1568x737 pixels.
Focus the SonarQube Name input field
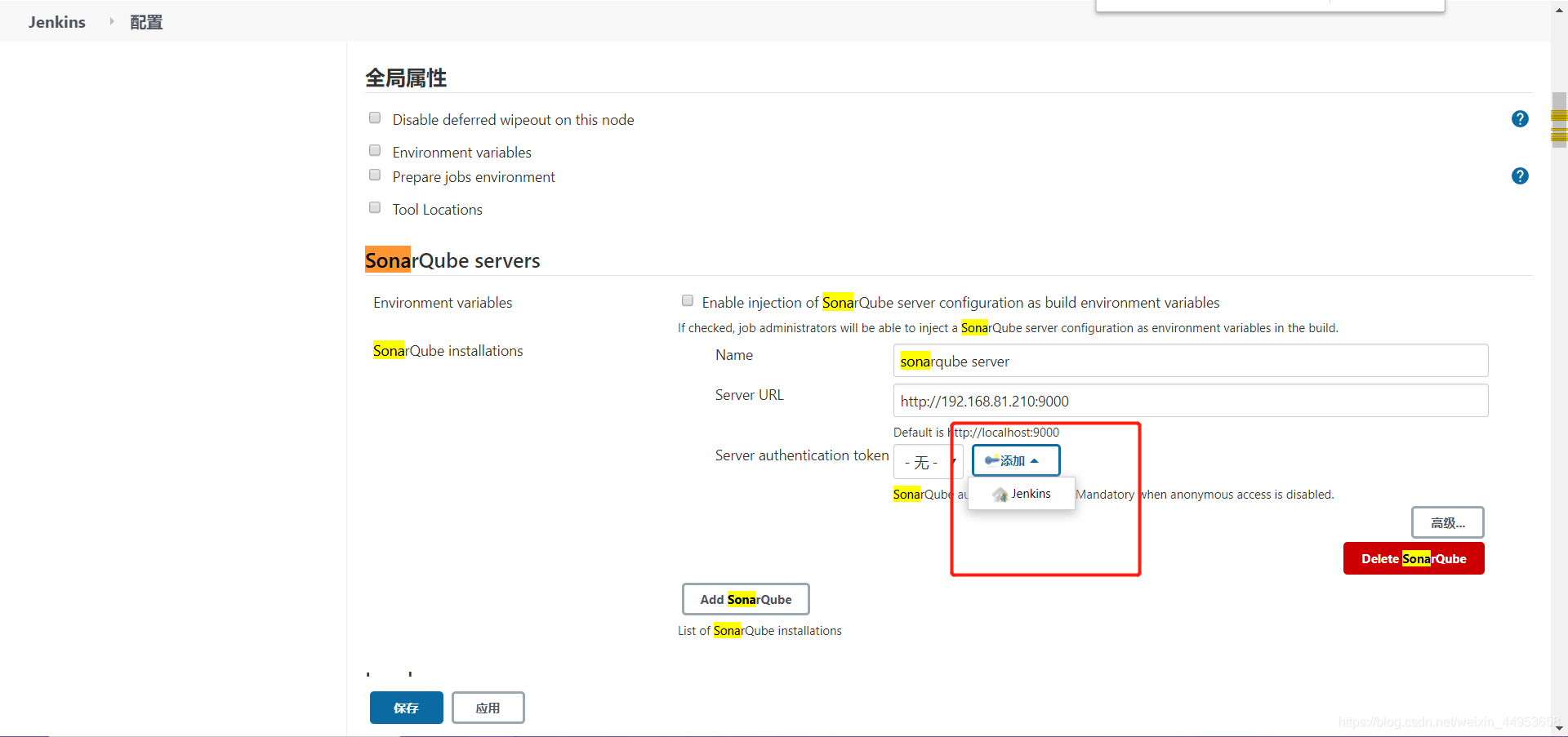tap(1191, 361)
